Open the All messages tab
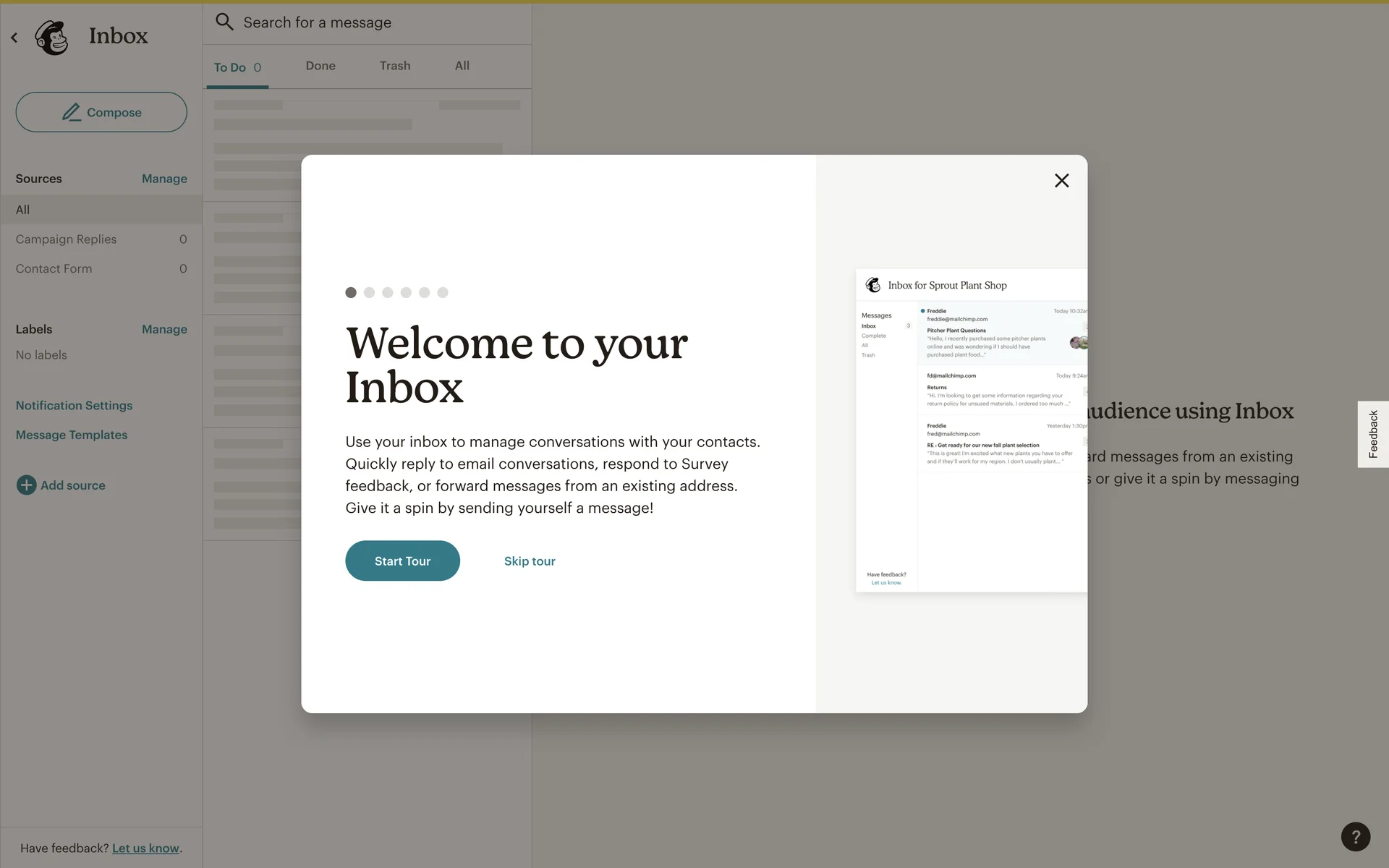The height and width of the screenshot is (868, 1389). tap(462, 66)
